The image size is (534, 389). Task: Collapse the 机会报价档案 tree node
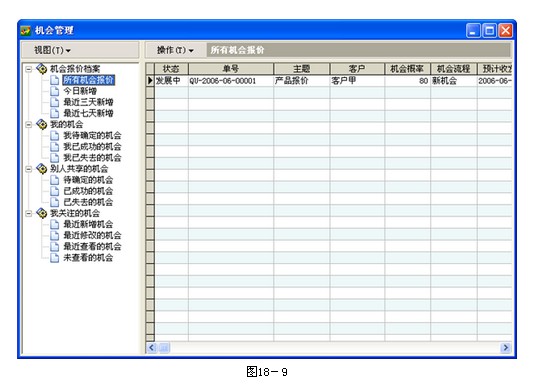(29, 69)
